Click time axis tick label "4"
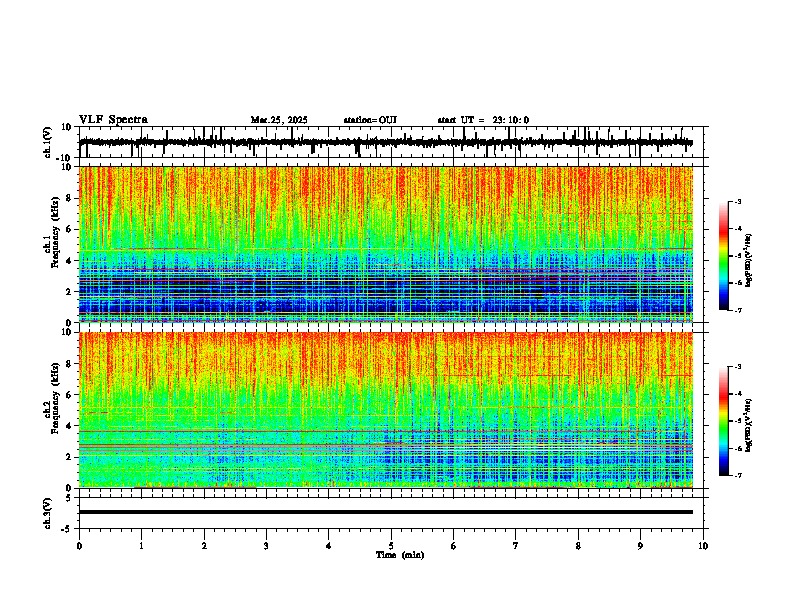Viewport: 792px width, 612px height. tap(329, 546)
